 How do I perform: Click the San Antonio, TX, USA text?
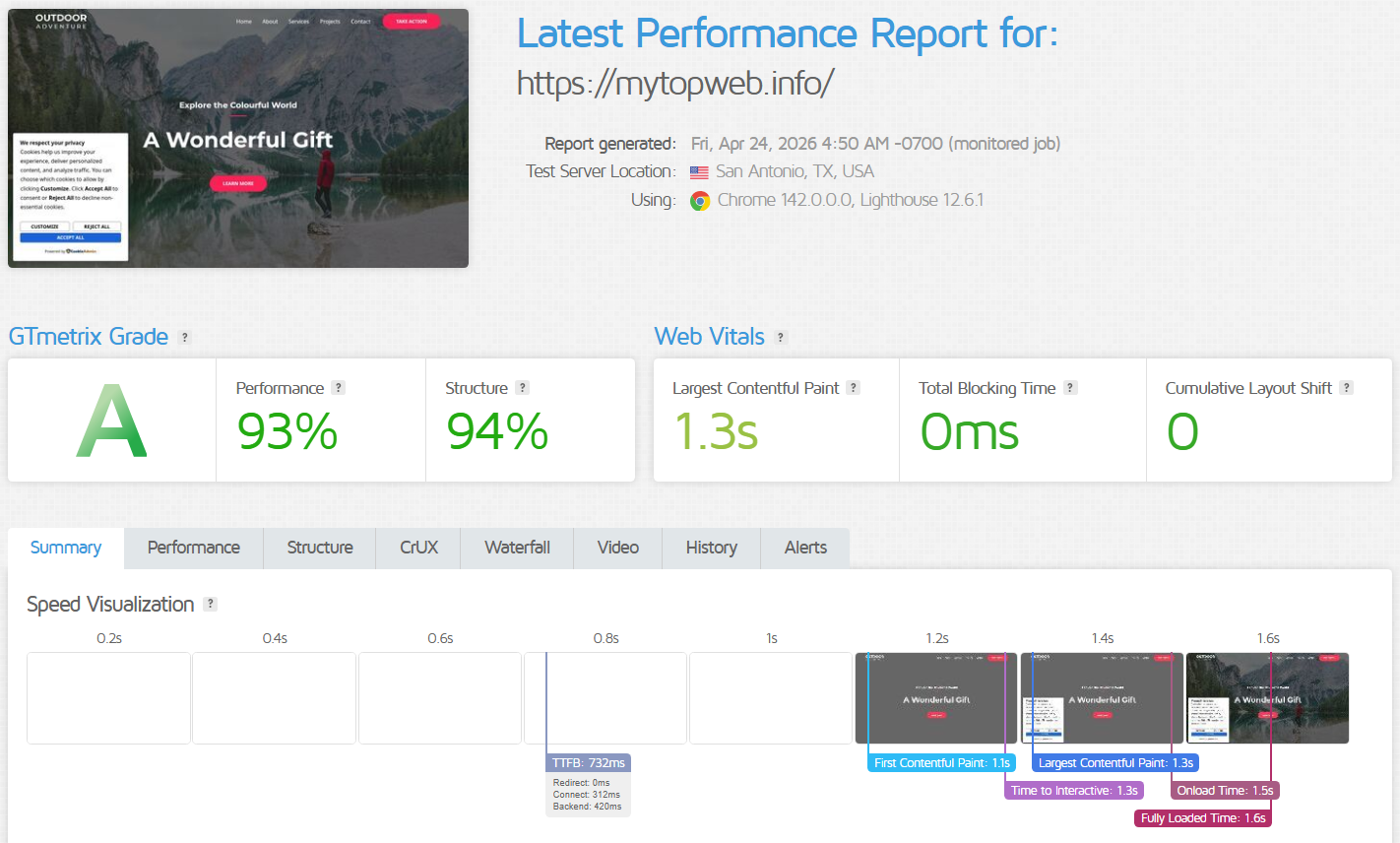click(x=795, y=171)
